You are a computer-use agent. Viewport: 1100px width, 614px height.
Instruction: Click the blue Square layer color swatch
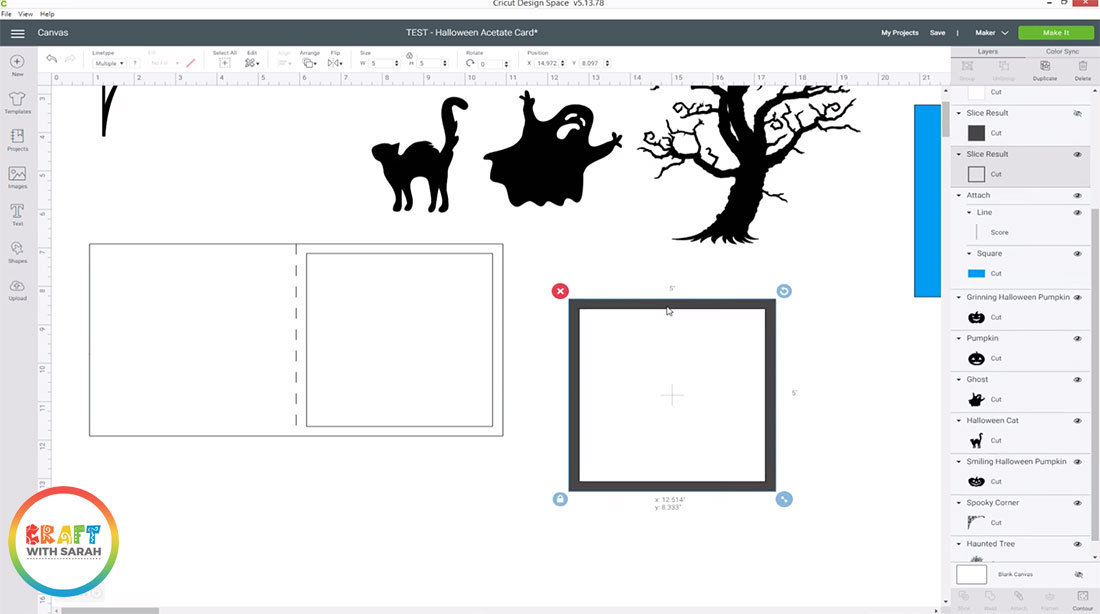point(976,273)
